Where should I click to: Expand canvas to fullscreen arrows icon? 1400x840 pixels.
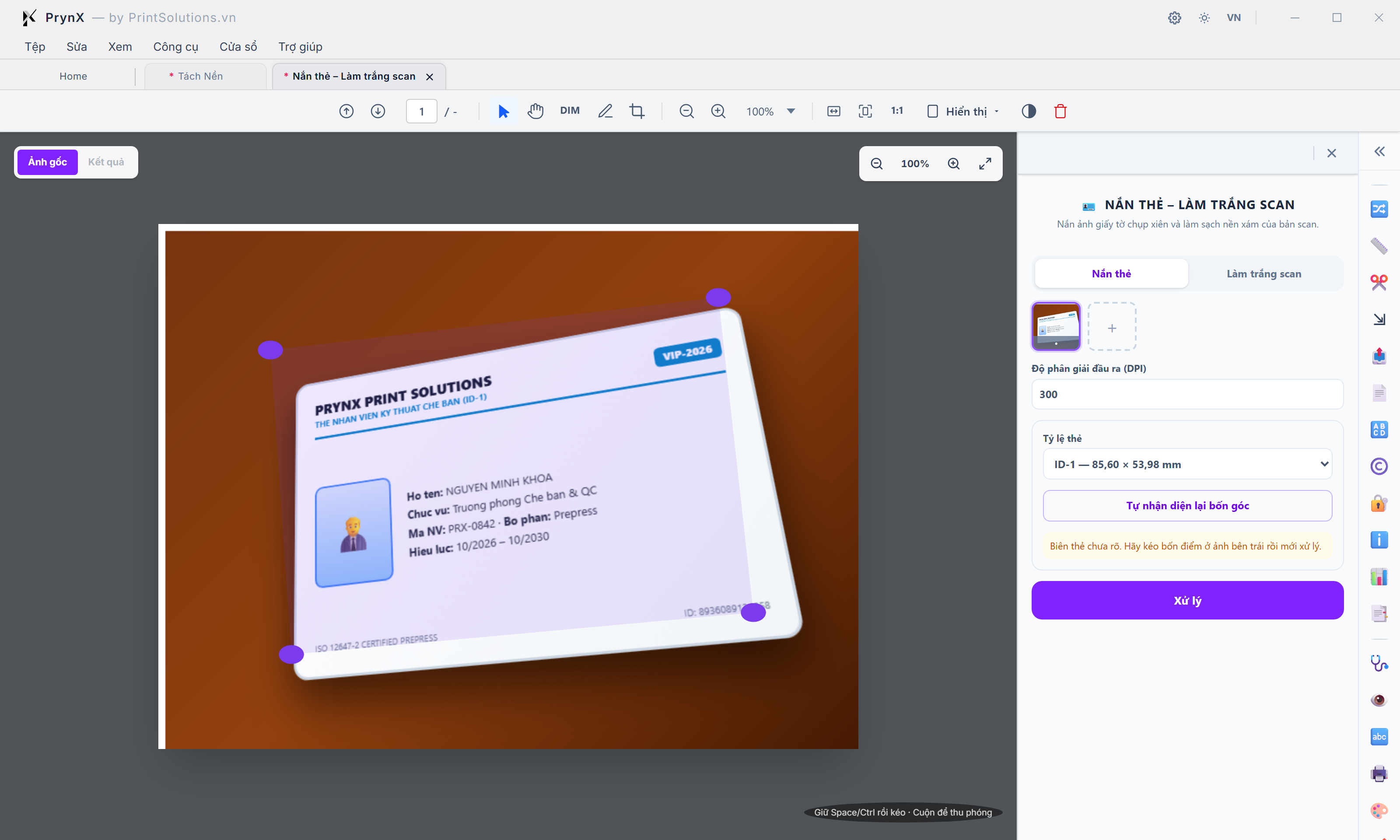tap(985, 164)
